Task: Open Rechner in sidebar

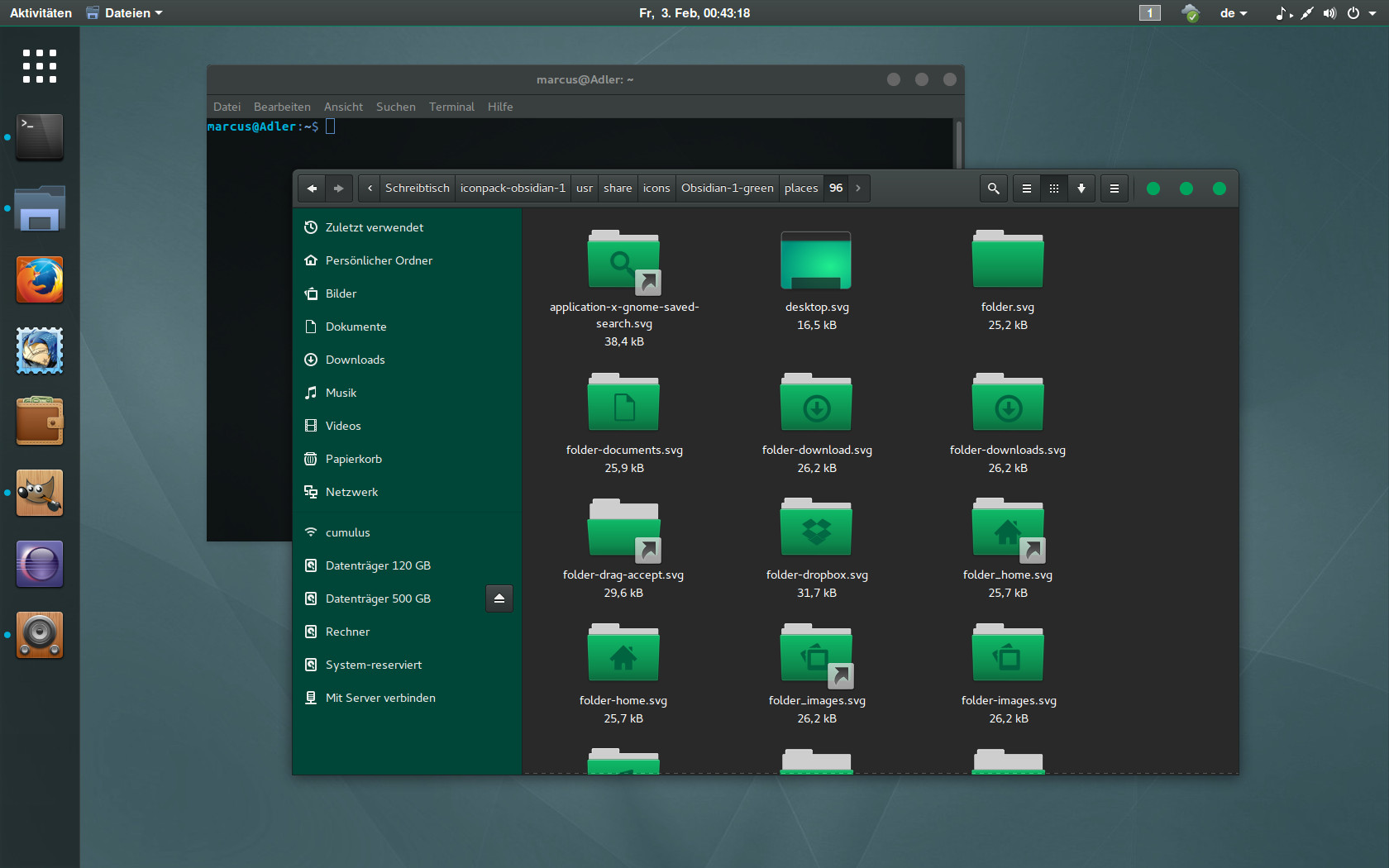Action: pyautogui.click(x=407, y=632)
